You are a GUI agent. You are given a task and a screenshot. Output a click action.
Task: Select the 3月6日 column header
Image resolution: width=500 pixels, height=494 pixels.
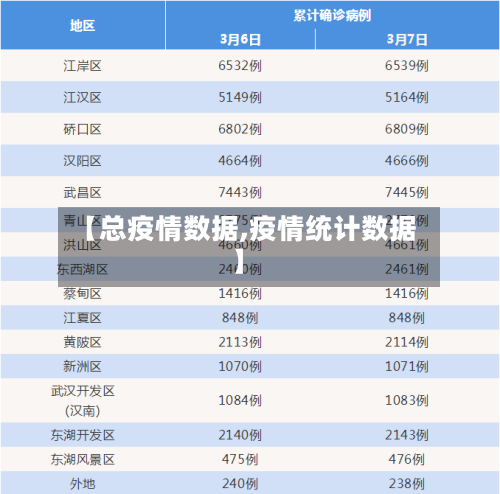pyautogui.click(x=240, y=39)
